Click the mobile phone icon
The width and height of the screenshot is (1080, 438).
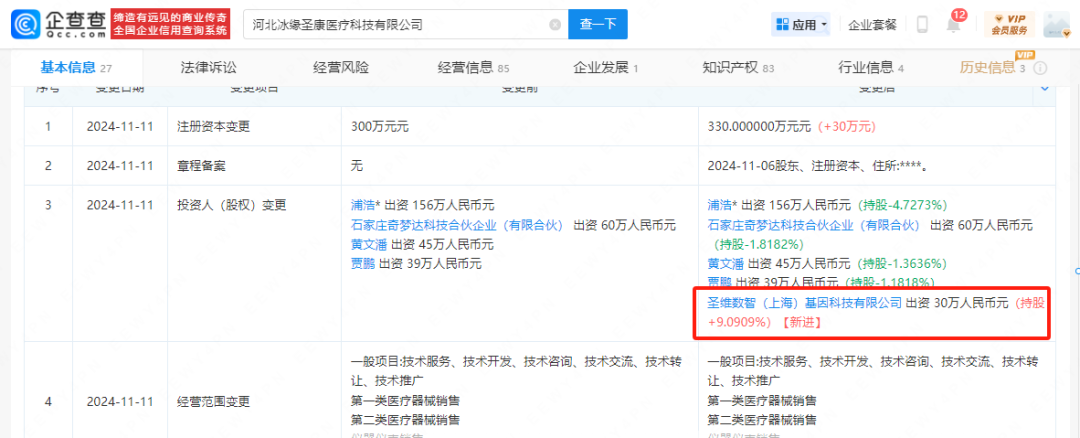922,25
